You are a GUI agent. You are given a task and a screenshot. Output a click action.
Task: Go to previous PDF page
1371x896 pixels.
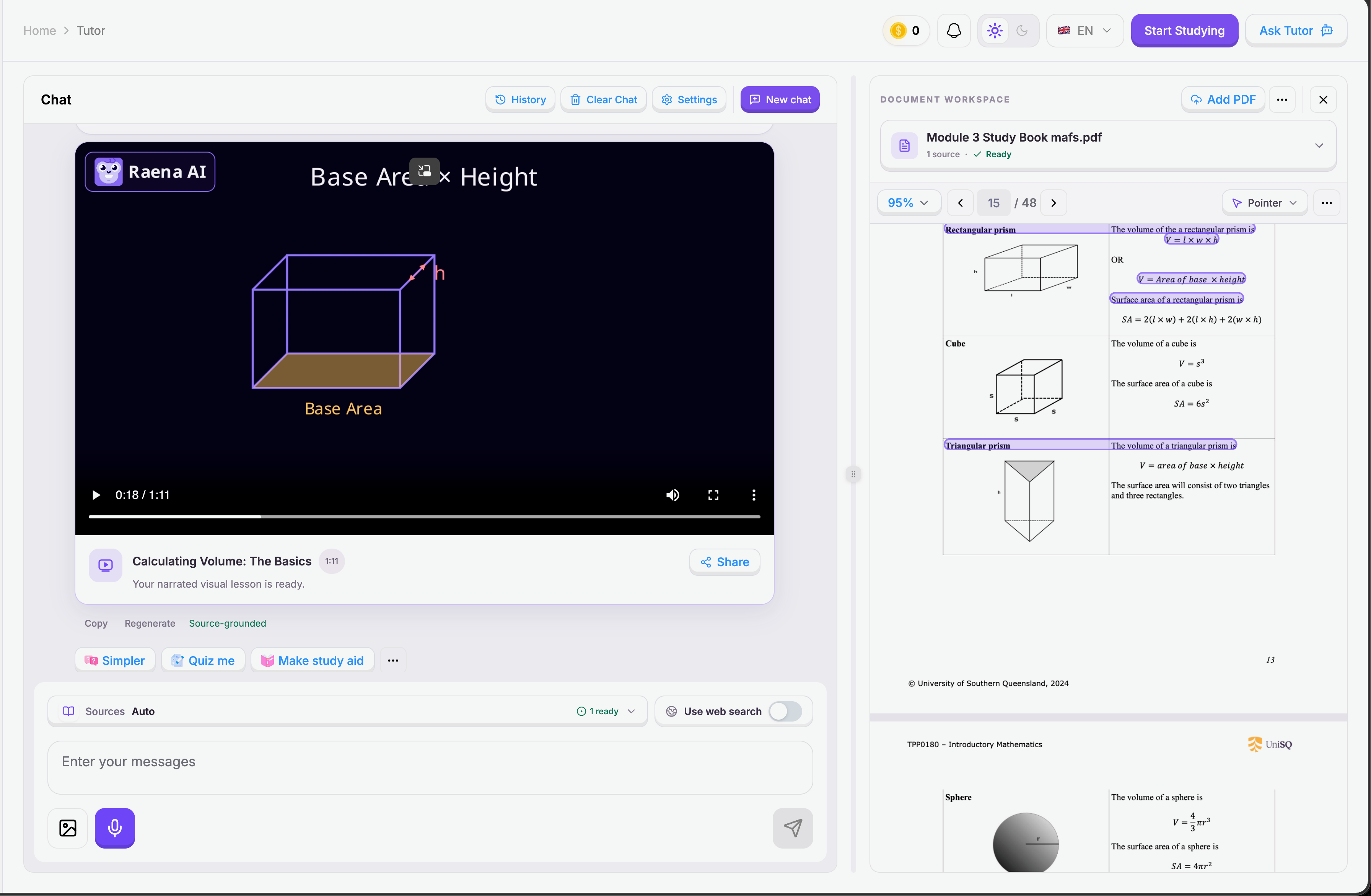pos(960,203)
